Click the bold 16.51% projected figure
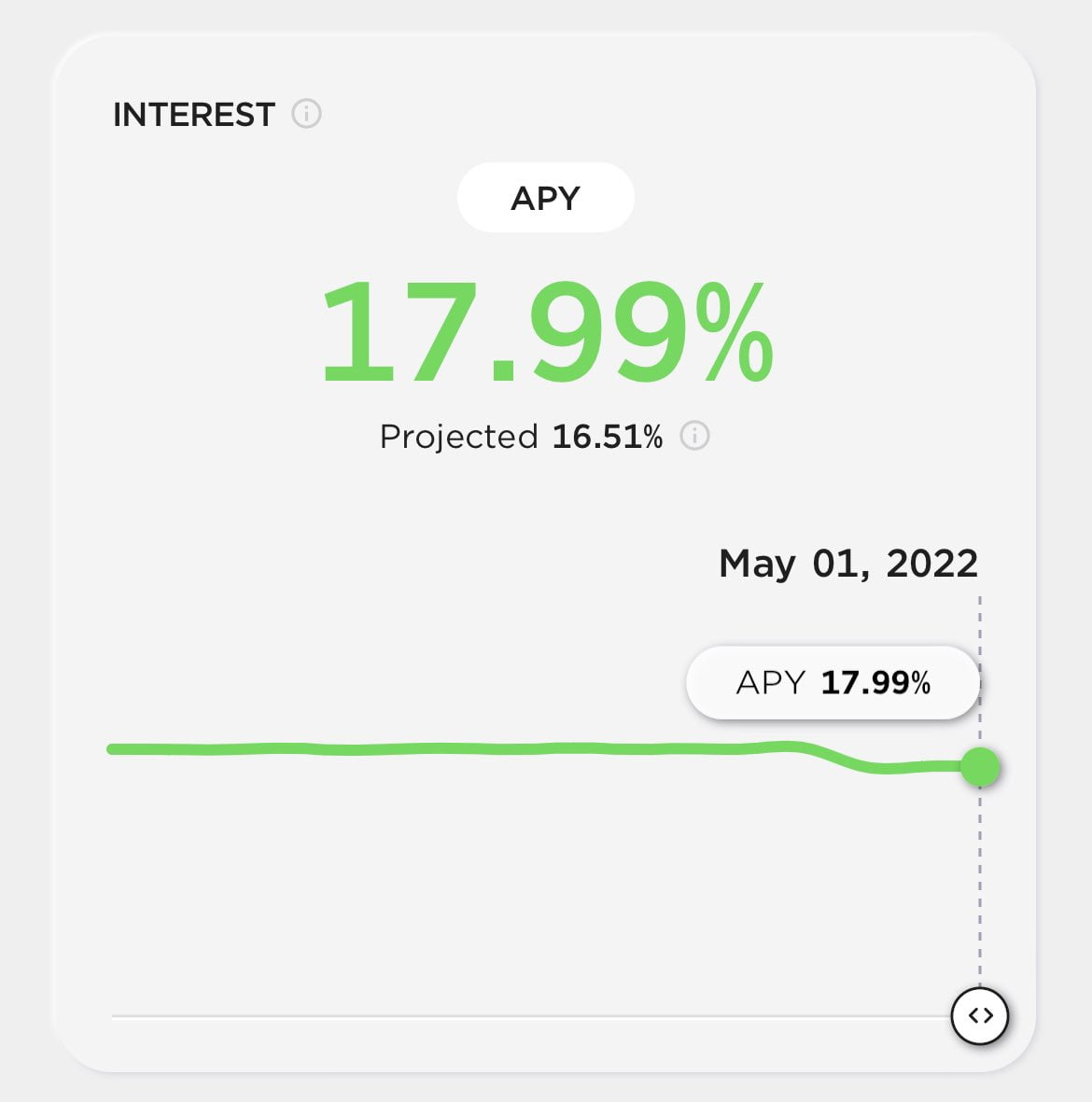 pos(607,437)
